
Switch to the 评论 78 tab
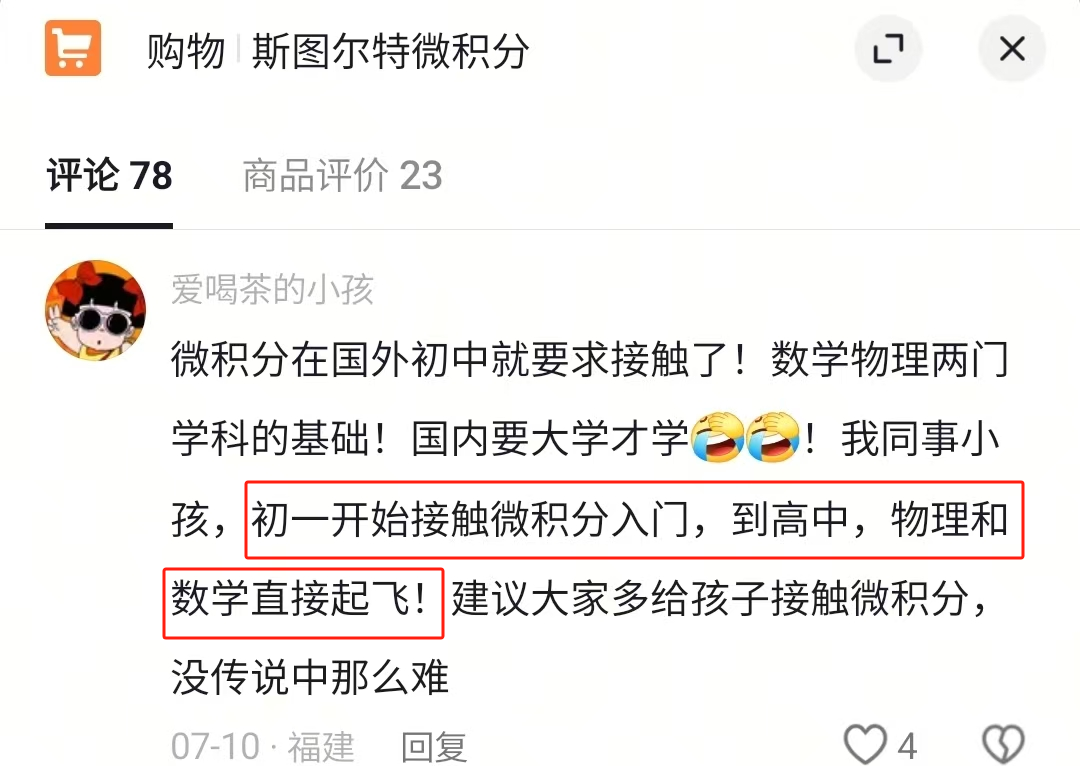coord(110,175)
